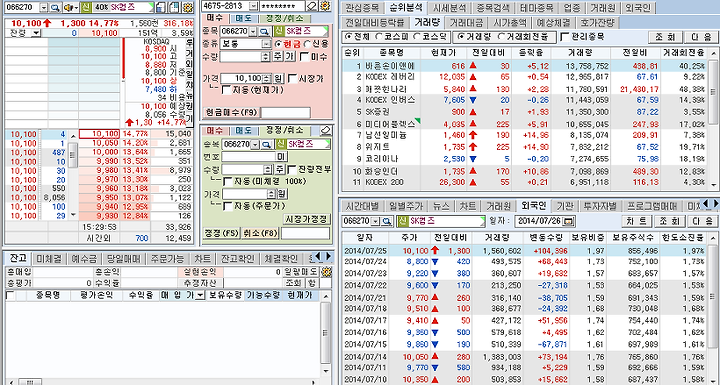Open the speaker icon dropdown arrow
Image resolution: width=720 pixels, height=385 pixels.
(76, 7)
